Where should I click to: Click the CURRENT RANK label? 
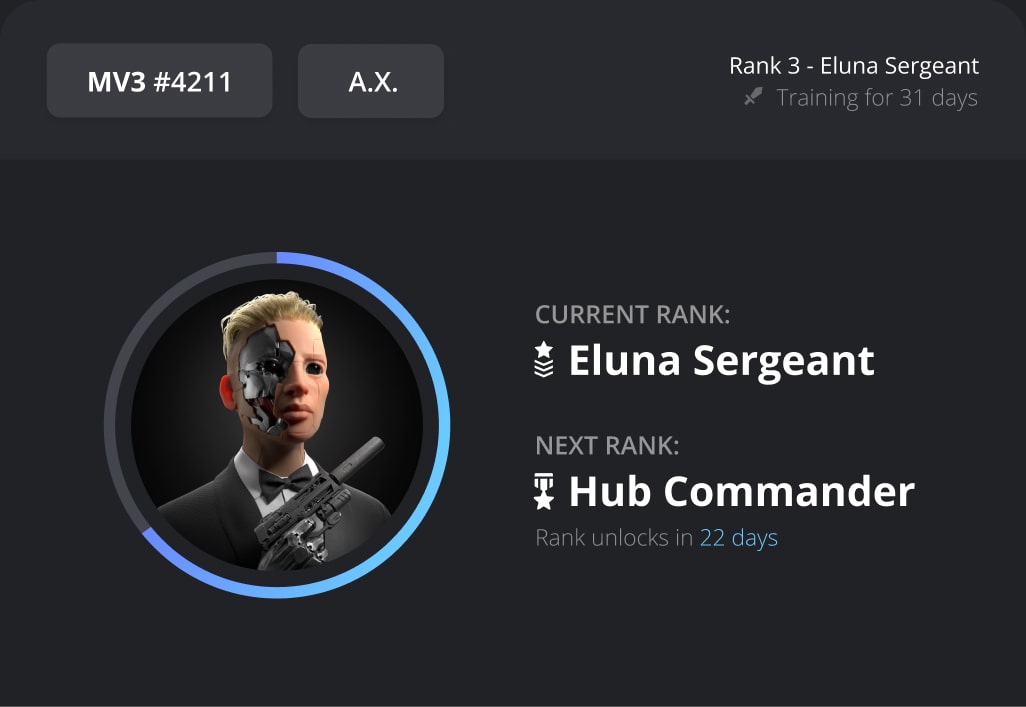point(633,315)
